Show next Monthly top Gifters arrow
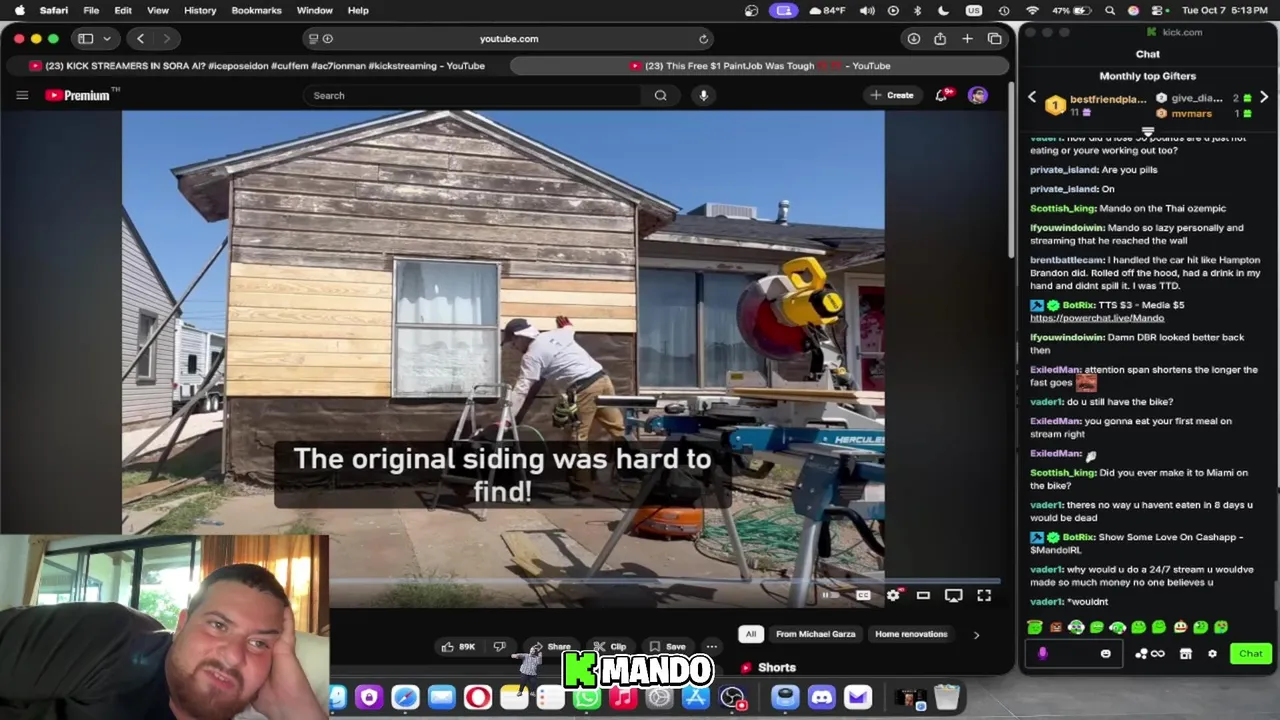Screen dimensions: 1280x720 1264,97
